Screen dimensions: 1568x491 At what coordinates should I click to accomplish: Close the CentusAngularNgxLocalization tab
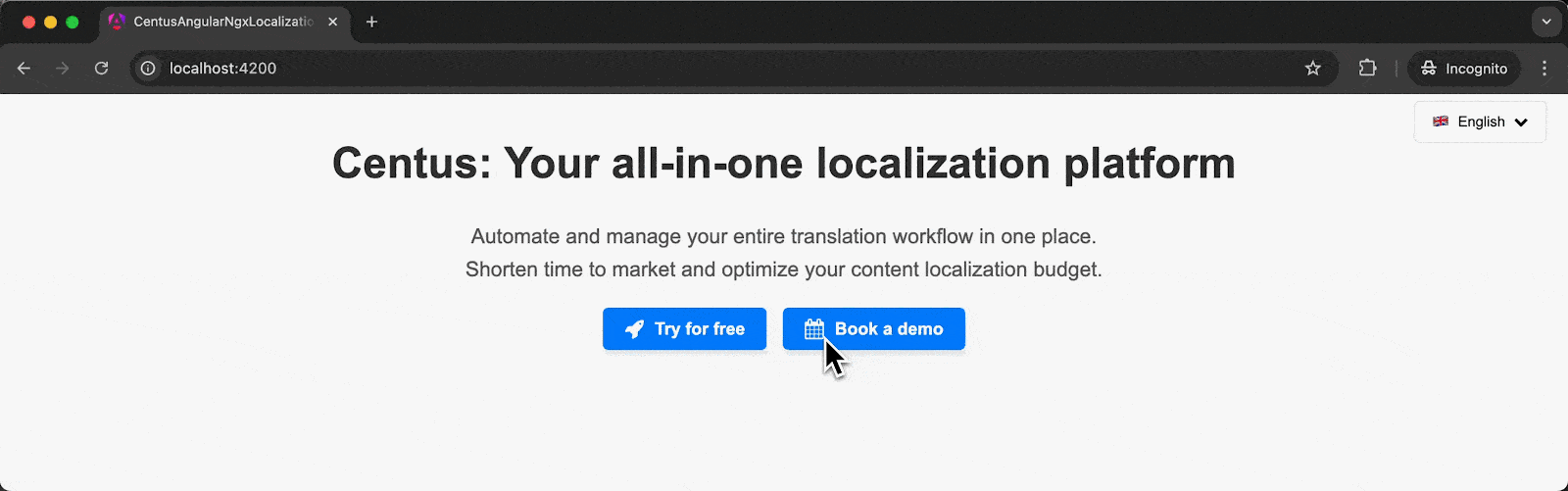[333, 22]
